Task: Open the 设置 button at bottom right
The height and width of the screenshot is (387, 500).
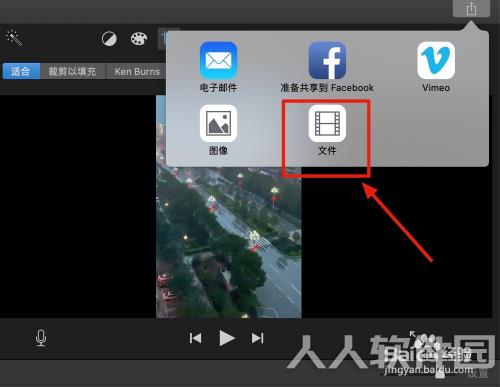Action: point(478,374)
